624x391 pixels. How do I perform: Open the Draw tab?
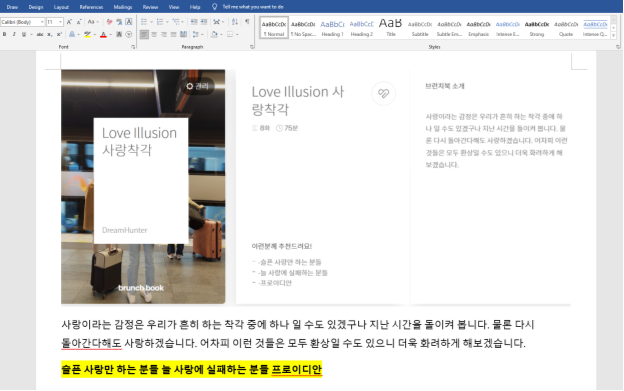pyautogui.click(x=12, y=7)
